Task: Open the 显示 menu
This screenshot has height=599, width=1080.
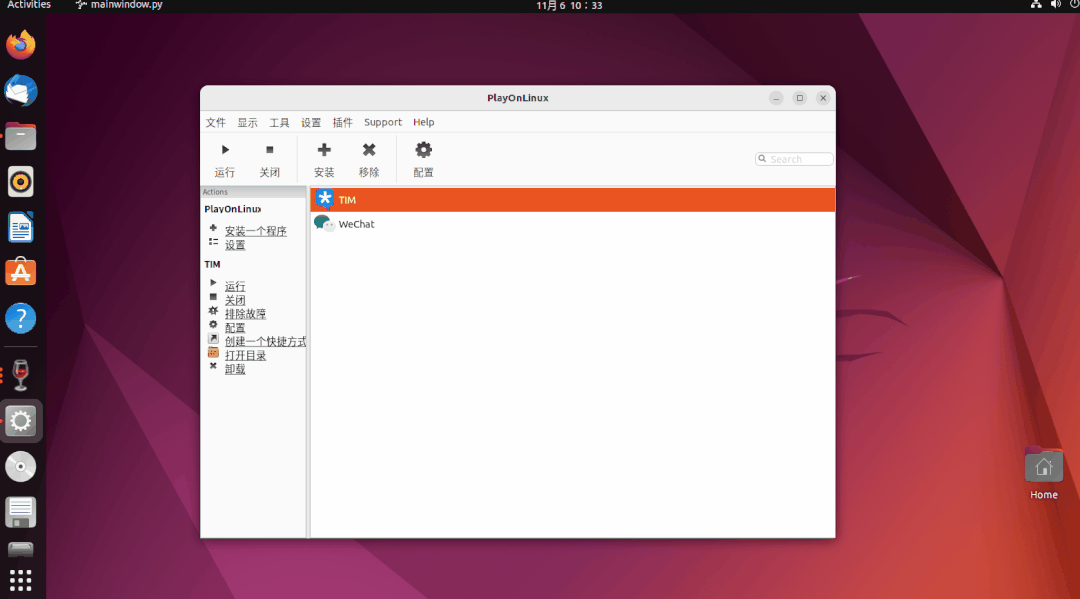Action: 247,122
